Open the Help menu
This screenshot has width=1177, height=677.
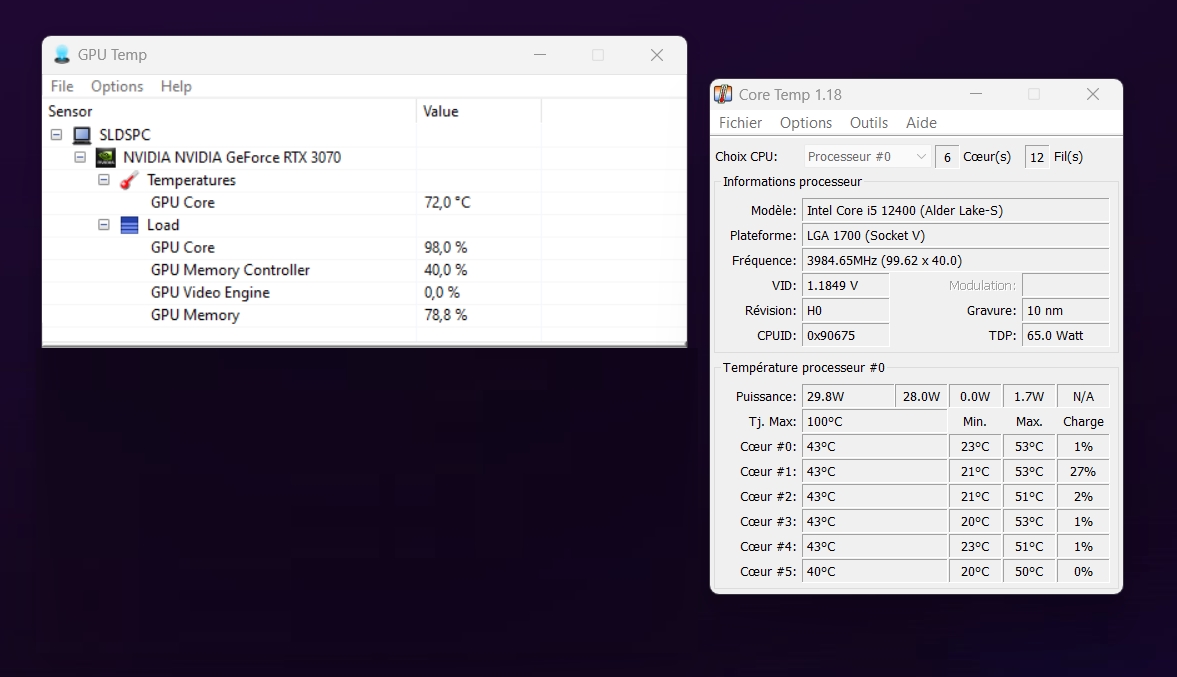tap(176, 86)
